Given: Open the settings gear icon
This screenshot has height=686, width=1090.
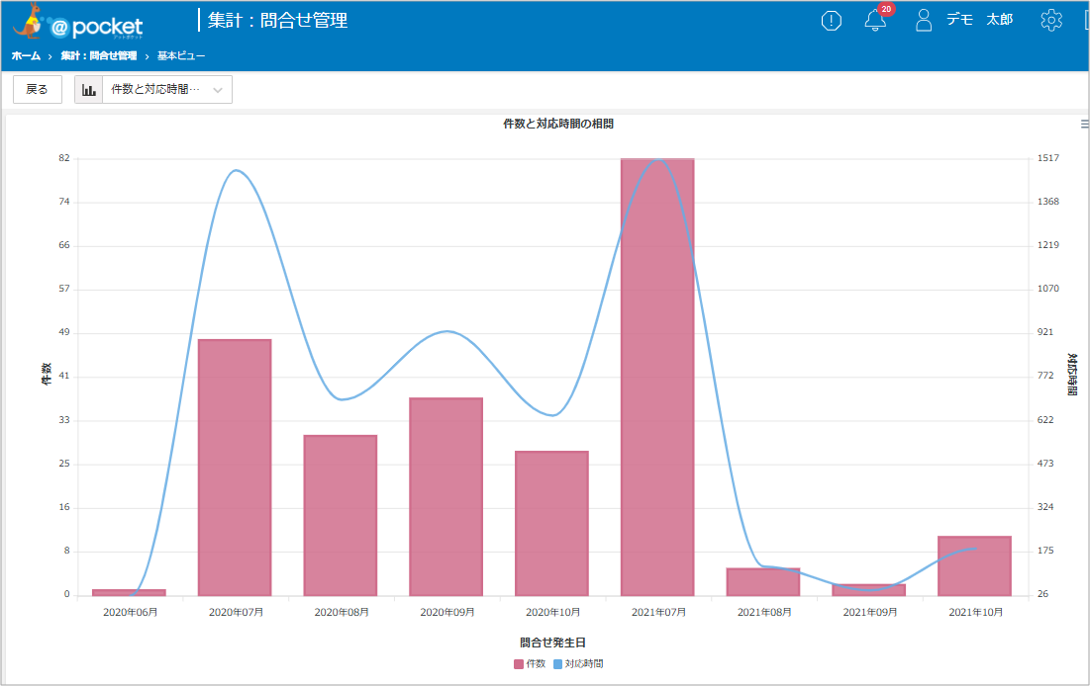Looking at the screenshot, I should click(1051, 20).
